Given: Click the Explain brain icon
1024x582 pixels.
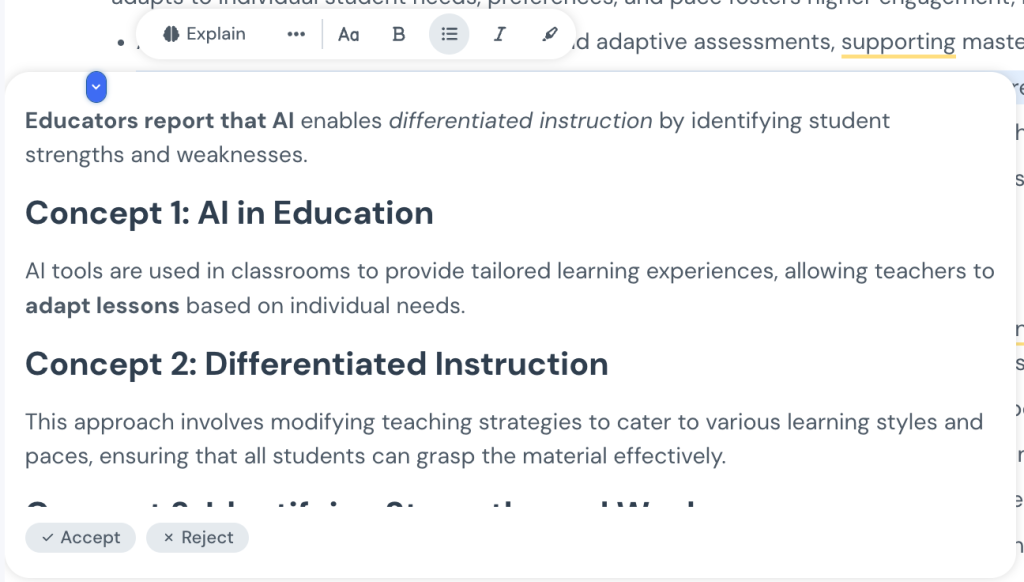Looking at the screenshot, I should pos(170,34).
